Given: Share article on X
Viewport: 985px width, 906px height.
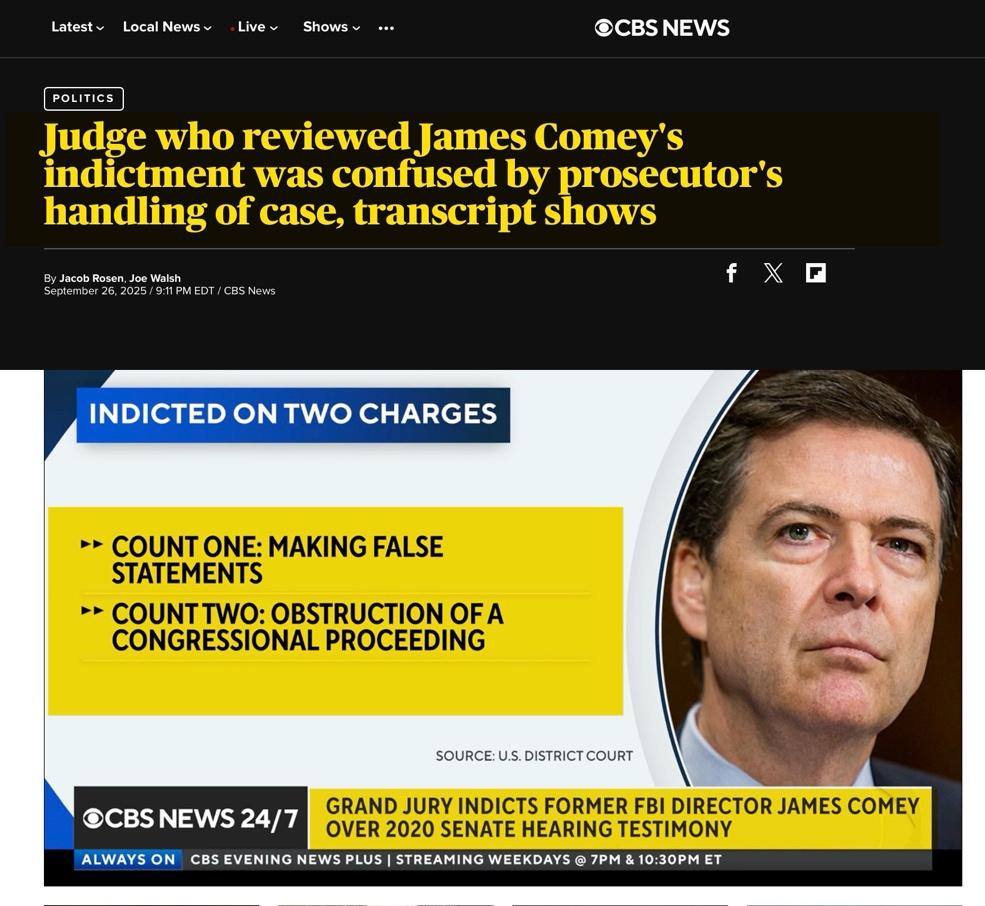Looking at the screenshot, I should [x=773, y=273].
